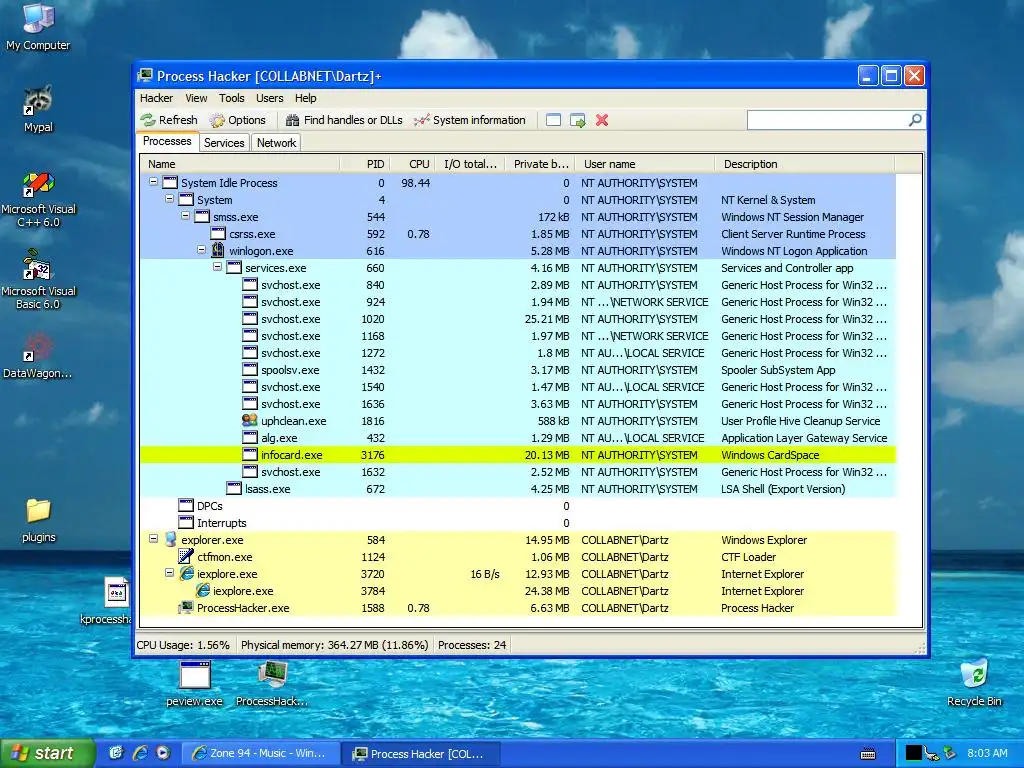Sort processes by Name column header
Screen dimensions: 1024x768
240,164
